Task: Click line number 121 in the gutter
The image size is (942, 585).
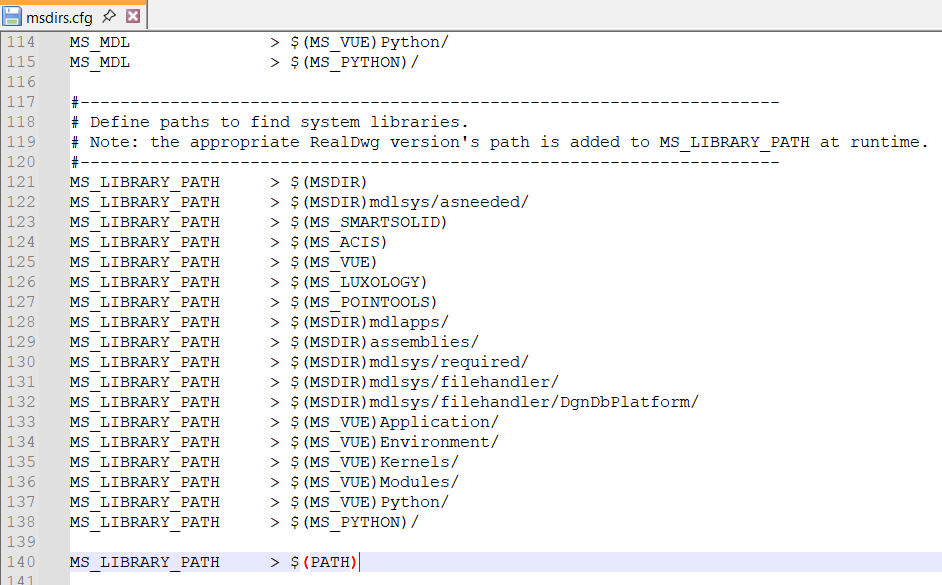Action: (20, 182)
